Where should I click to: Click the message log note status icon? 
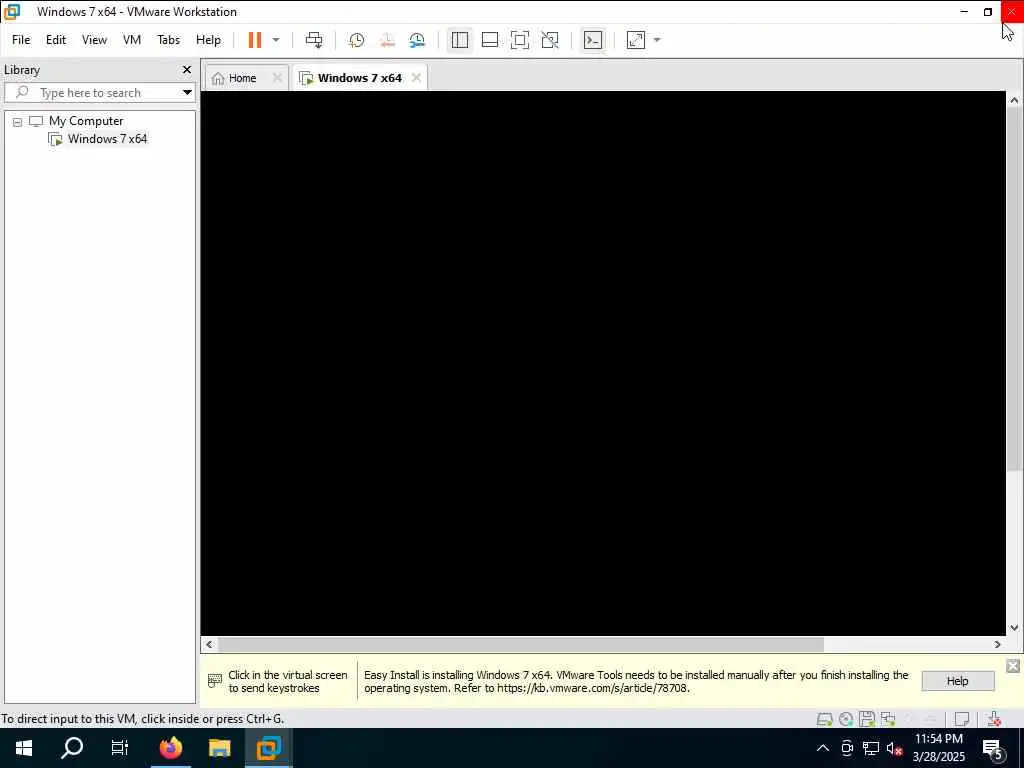point(961,719)
